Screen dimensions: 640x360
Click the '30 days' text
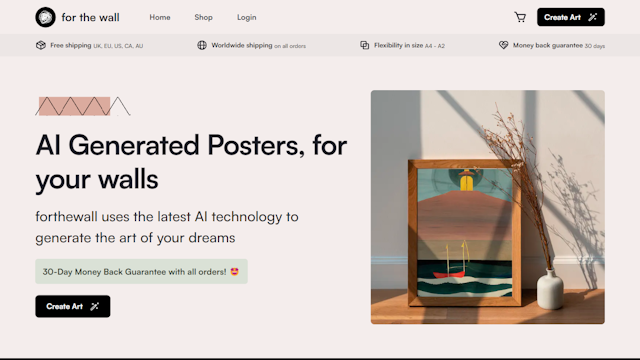pyautogui.click(x=595, y=46)
